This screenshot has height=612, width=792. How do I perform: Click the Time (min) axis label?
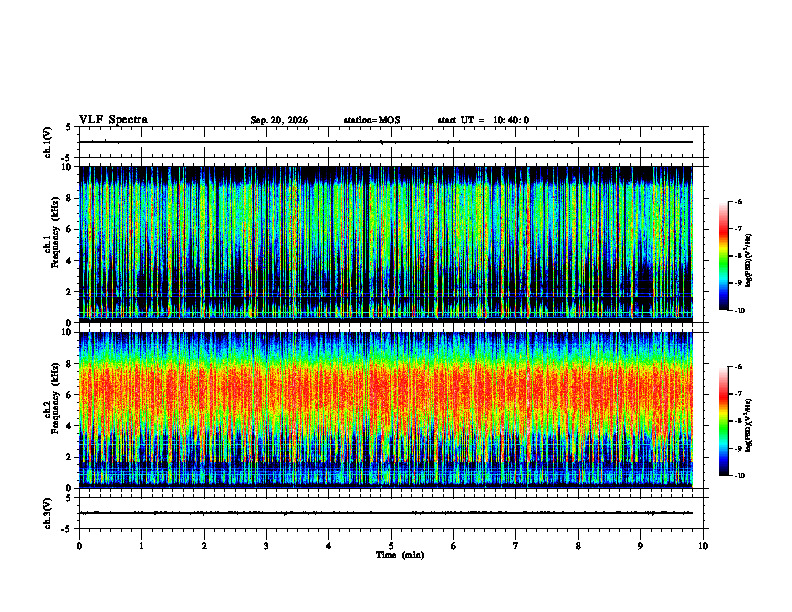click(x=400, y=555)
